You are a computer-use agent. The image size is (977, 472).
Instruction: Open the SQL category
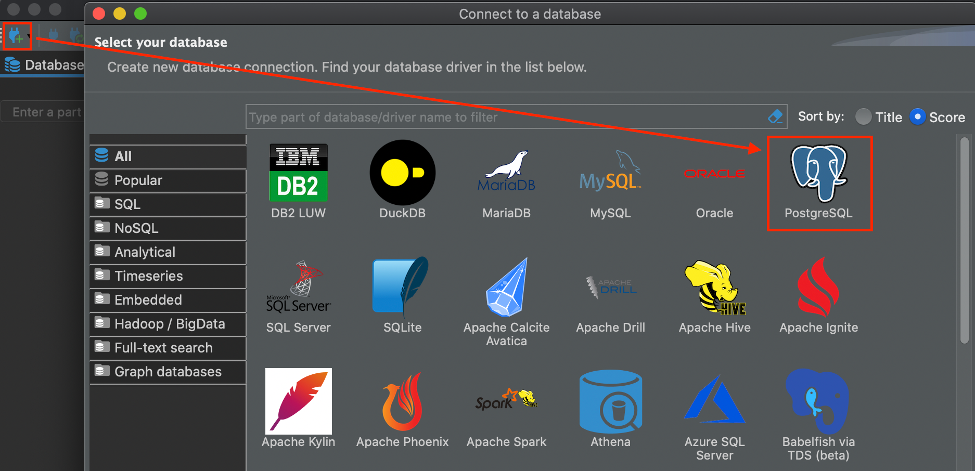coord(168,204)
